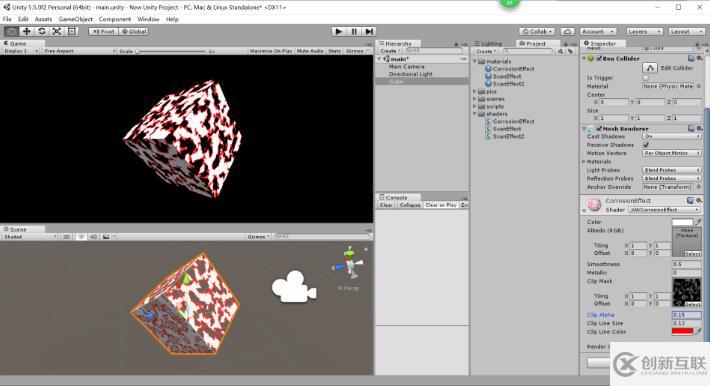Click the Hierarchy Create button

390,51
